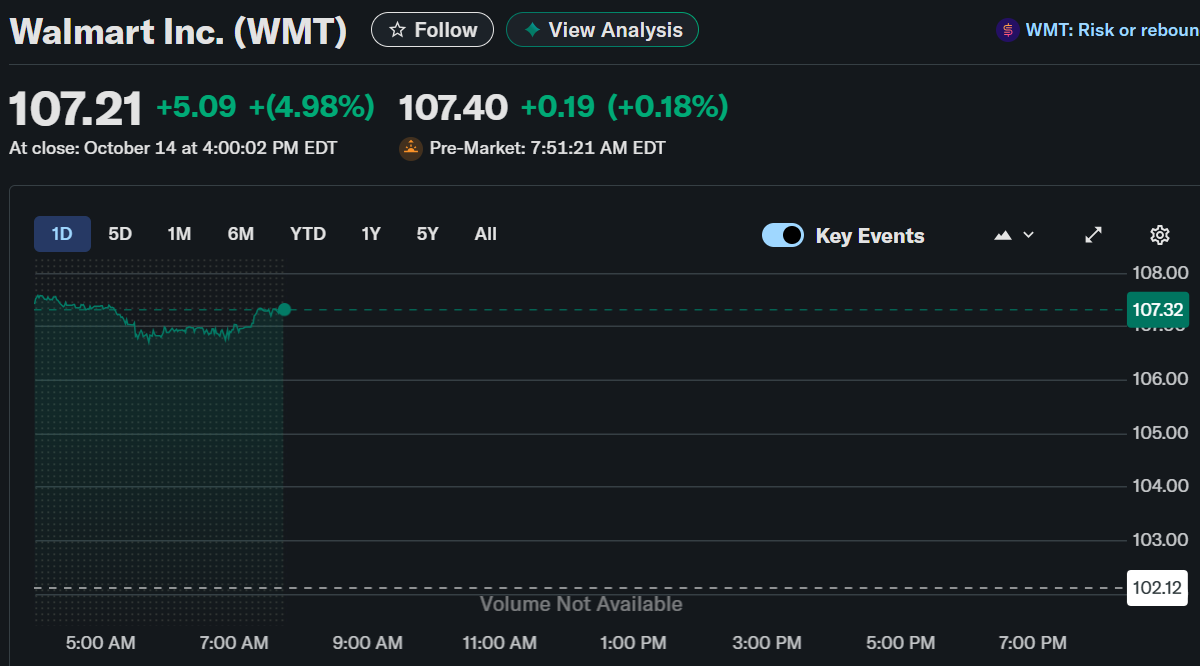Switch to 5D time range
This screenshot has width=1200, height=666.
pos(120,234)
